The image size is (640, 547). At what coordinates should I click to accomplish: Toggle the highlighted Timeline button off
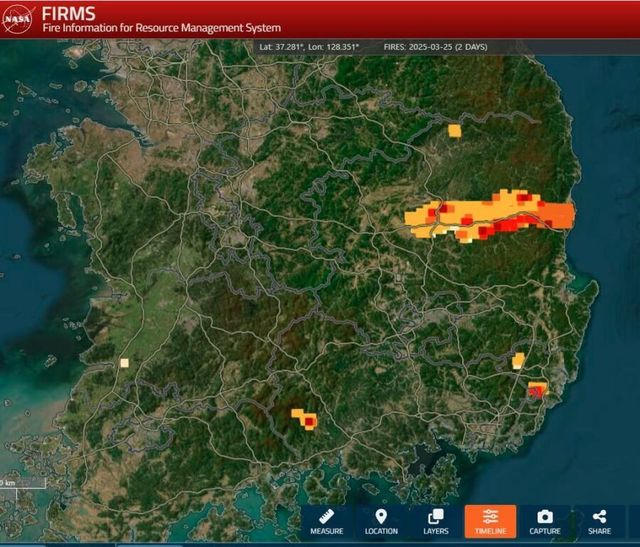[490, 521]
